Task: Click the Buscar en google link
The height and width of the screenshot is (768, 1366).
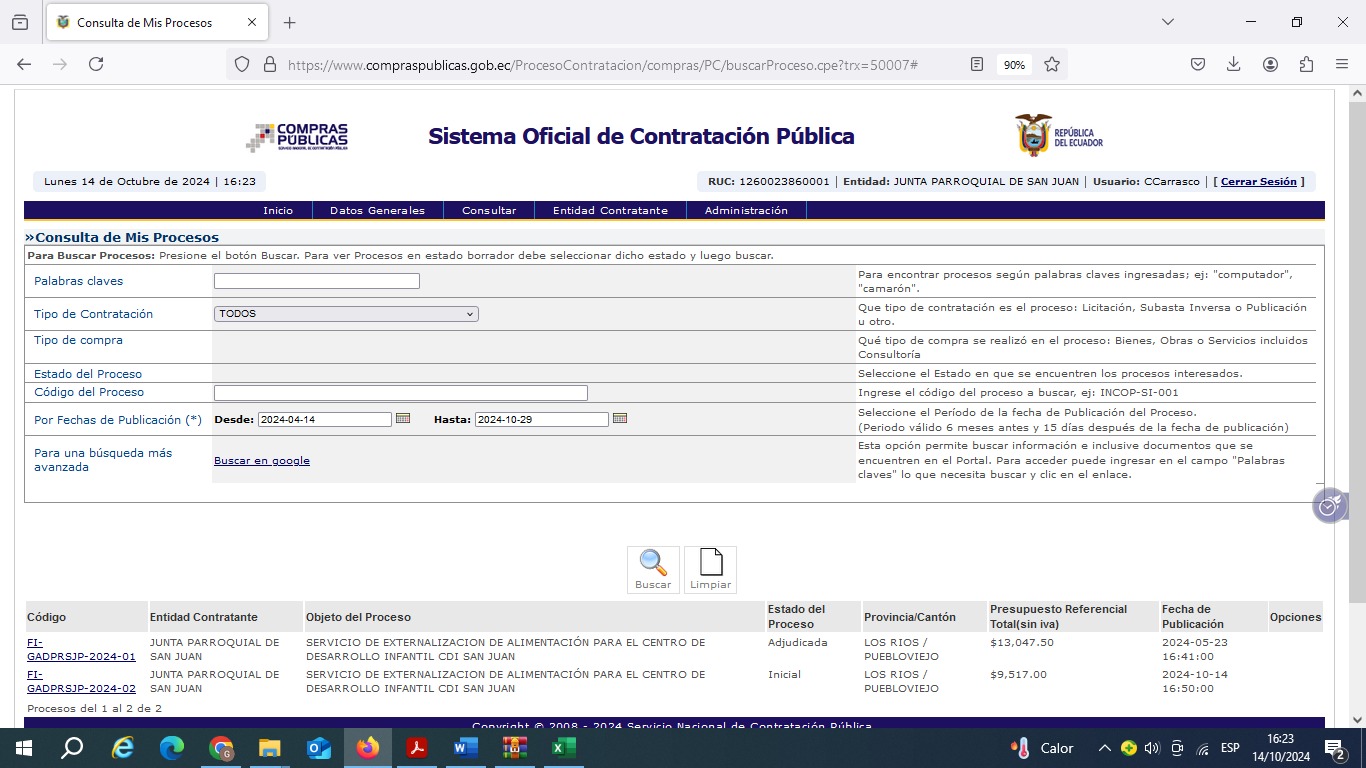Action: coord(262,461)
